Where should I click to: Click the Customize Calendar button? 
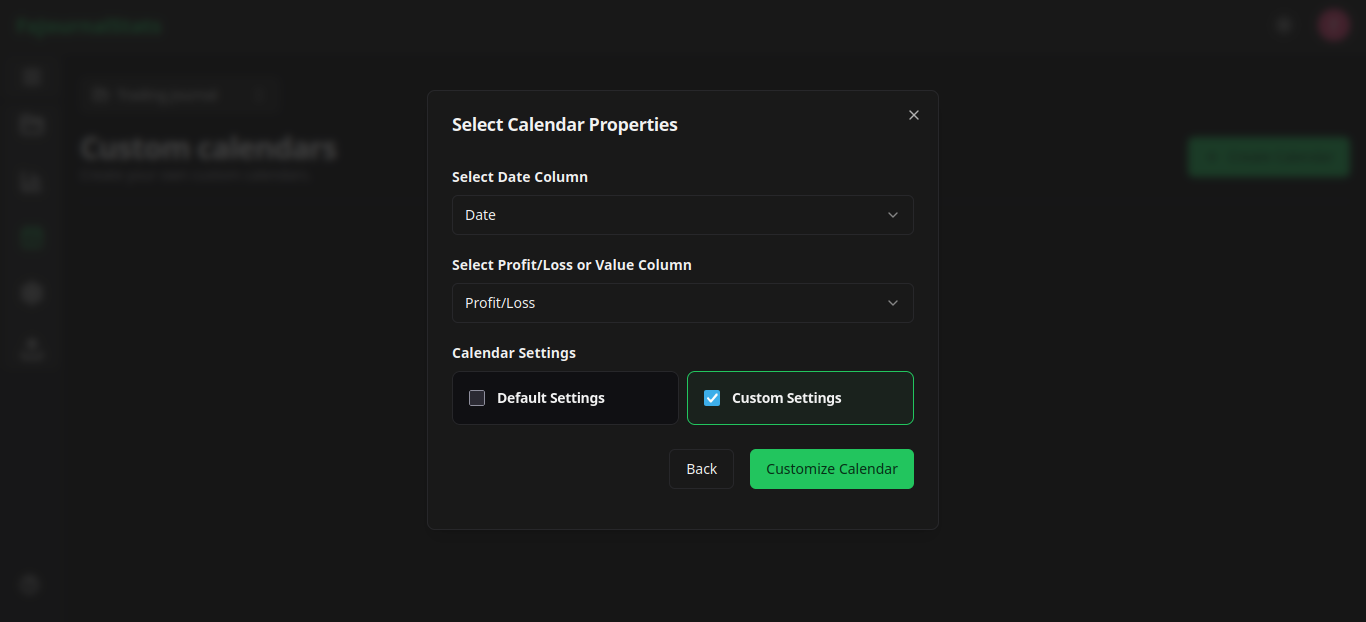pos(831,468)
